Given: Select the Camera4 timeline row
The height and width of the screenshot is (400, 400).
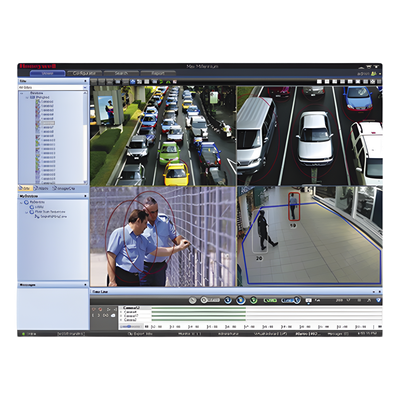Looking at the screenshot, I should (x=250, y=312).
